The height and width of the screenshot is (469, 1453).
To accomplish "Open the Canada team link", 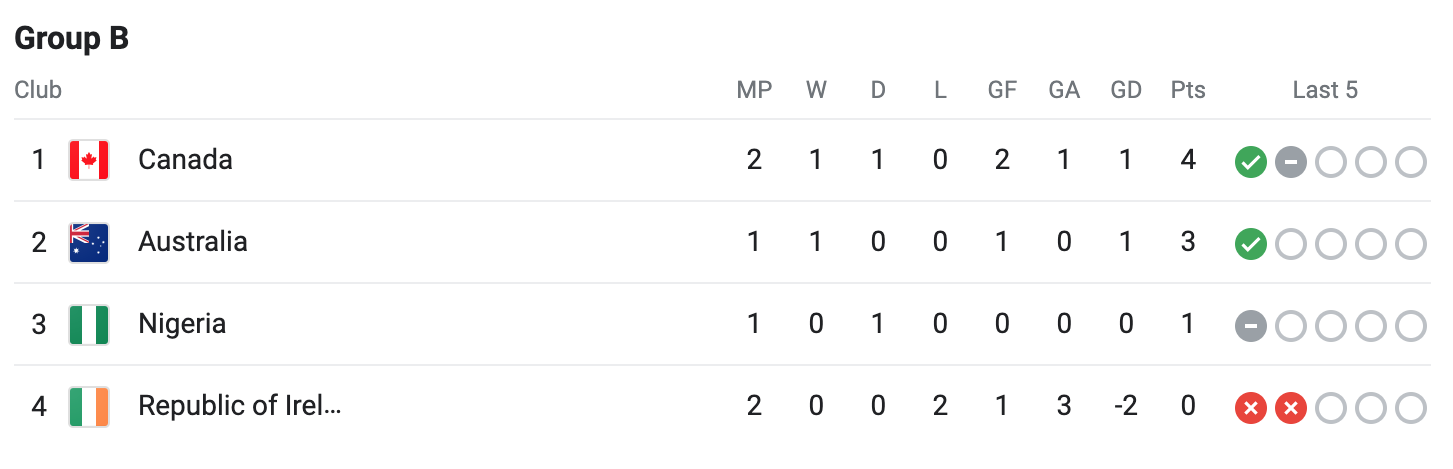I will pos(185,160).
